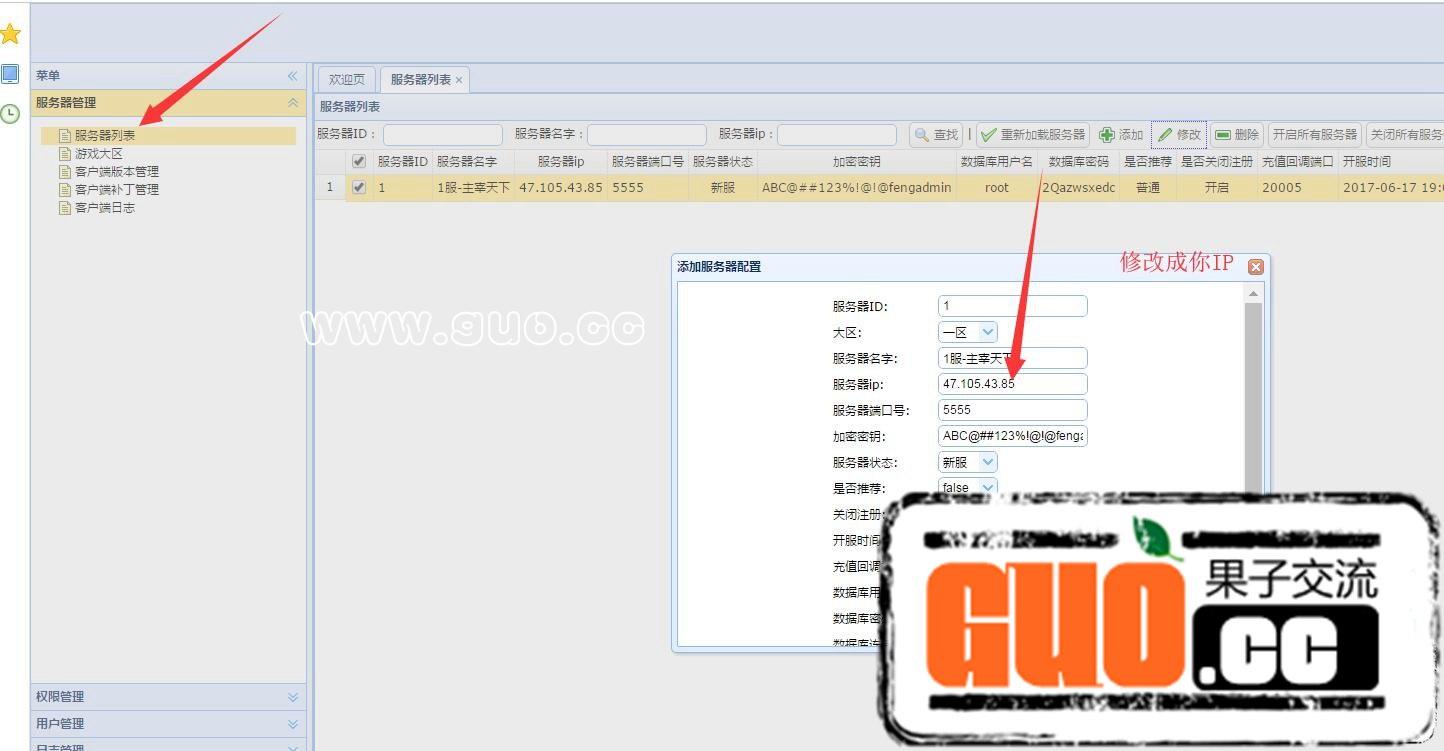Viewport: 1444px width, 751px height.
Task: Click the 添加 add button
Action: [1120, 135]
